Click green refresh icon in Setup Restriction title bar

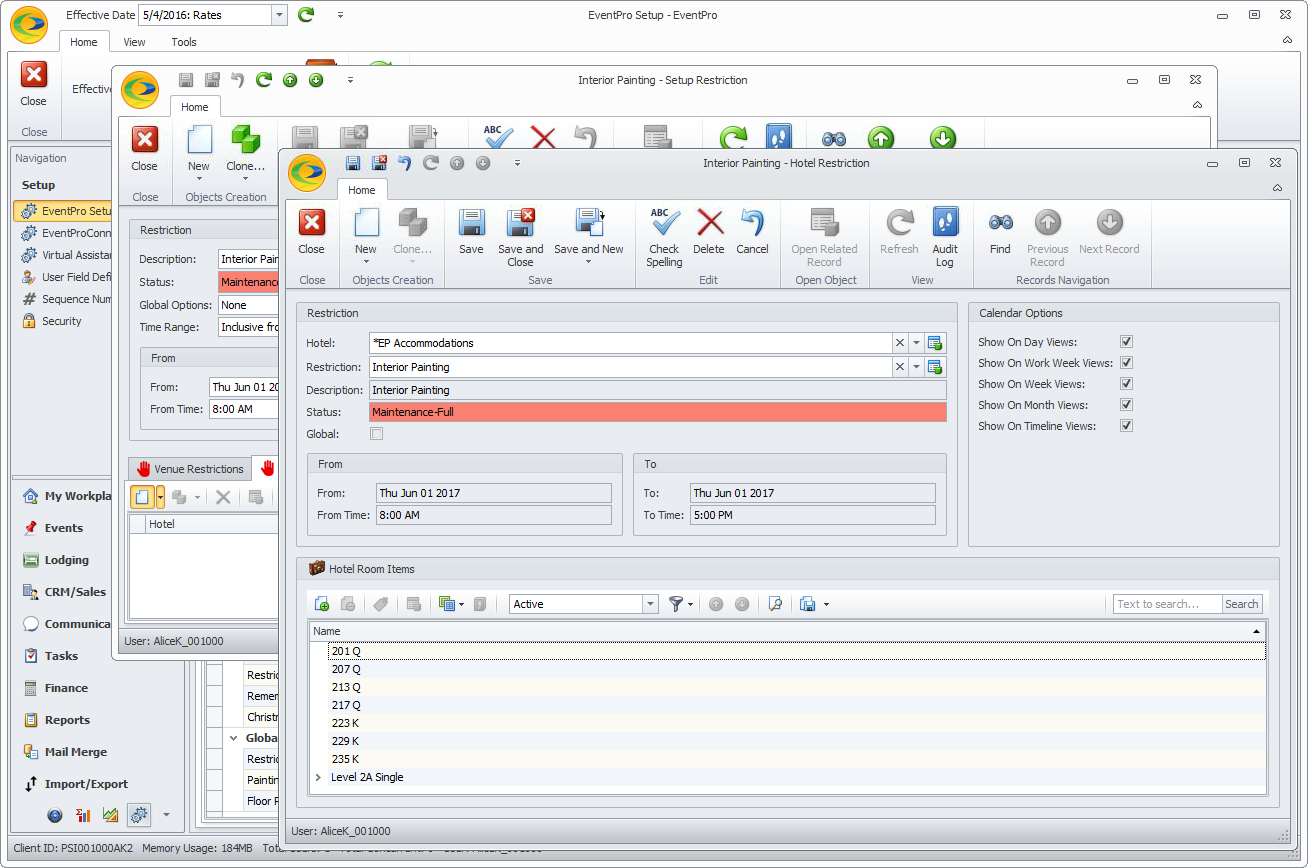(x=264, y=80)
